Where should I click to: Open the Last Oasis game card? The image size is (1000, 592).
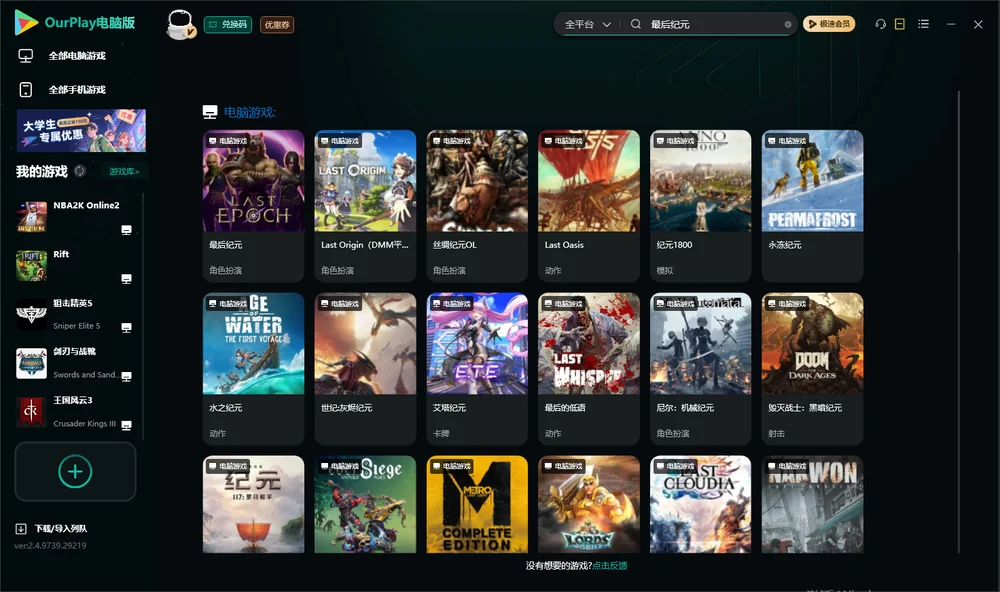click(589, 206)
